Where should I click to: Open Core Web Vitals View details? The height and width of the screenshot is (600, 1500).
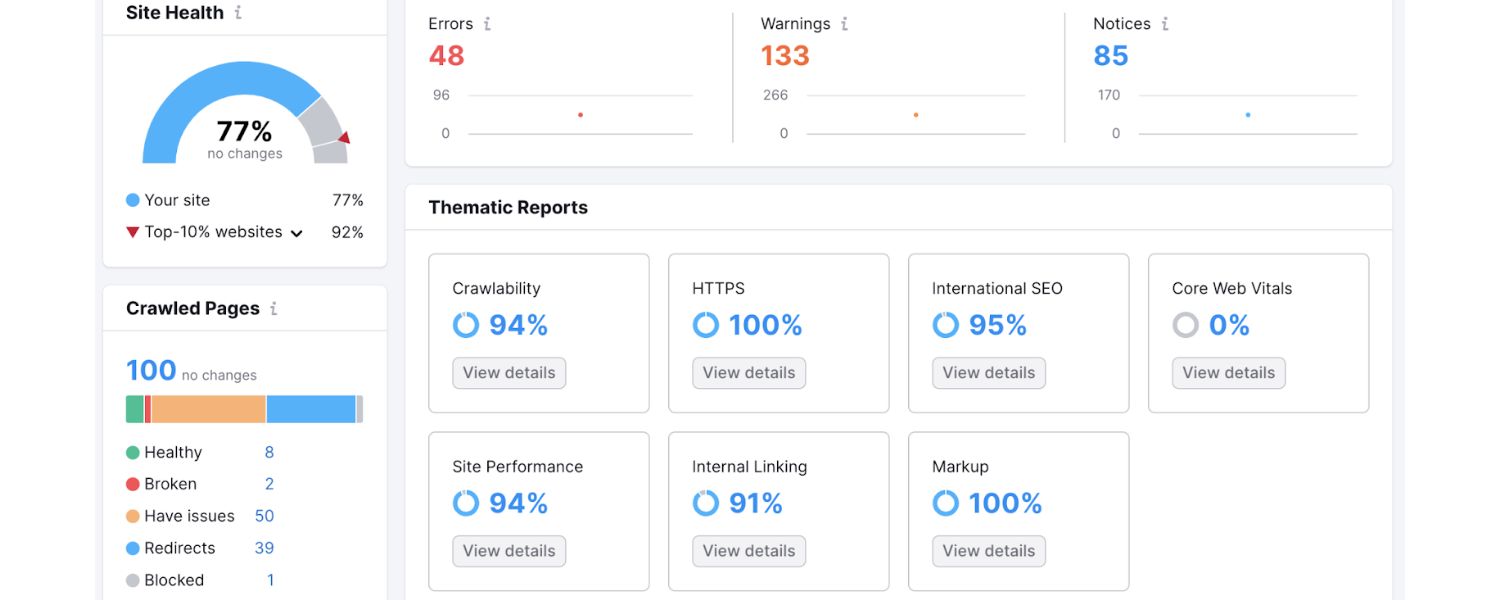(1229, 373)
